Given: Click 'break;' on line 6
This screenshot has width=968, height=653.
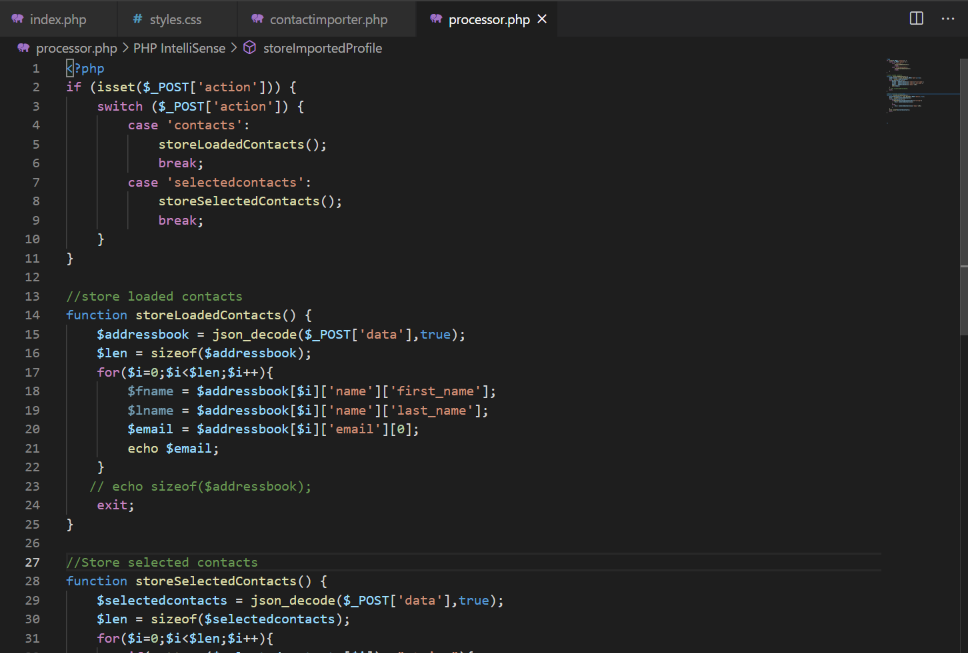Looking at the screenshot, I should coord(181,163).
